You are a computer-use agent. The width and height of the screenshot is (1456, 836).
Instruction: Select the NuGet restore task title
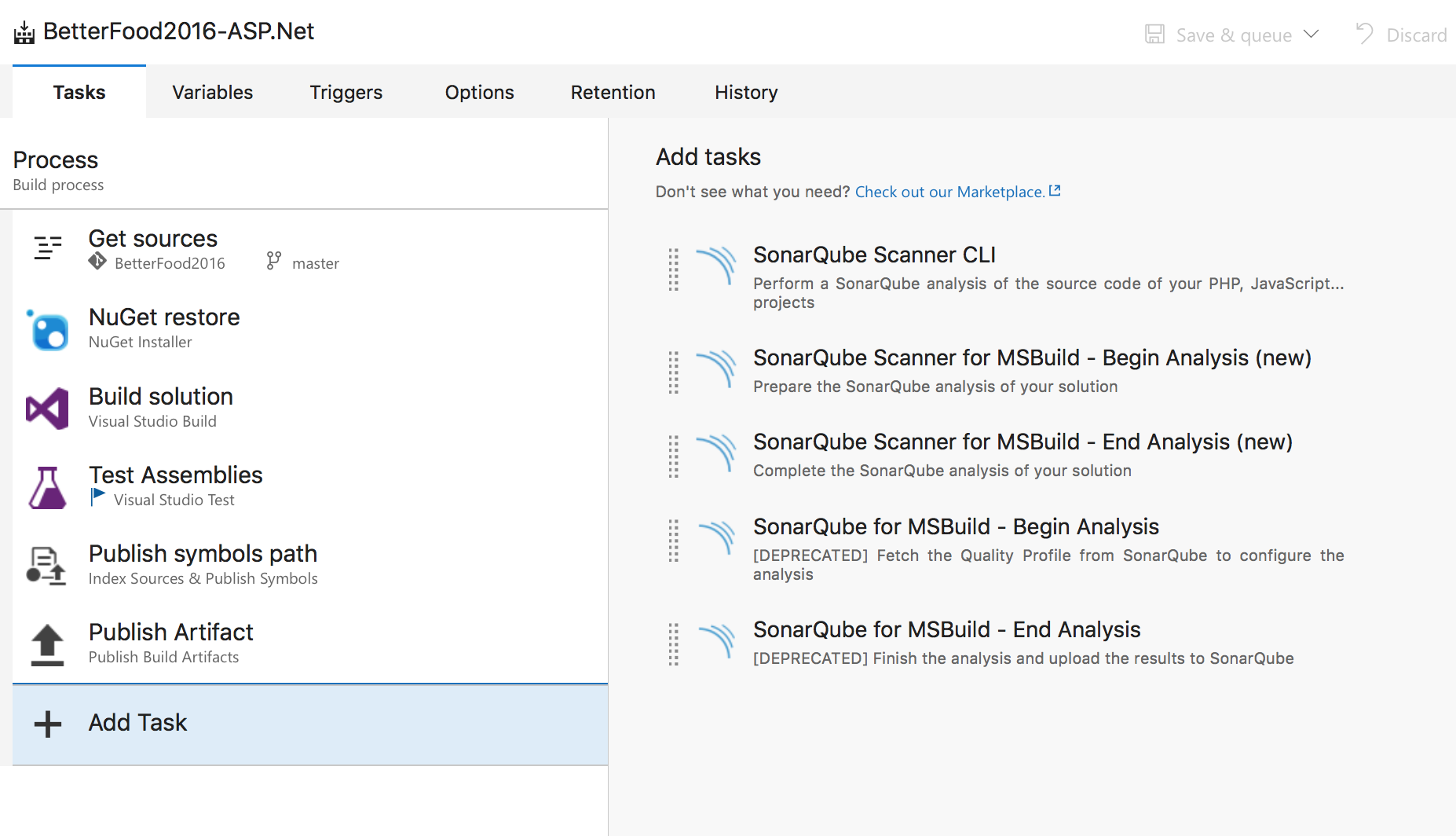click(164, 317)
